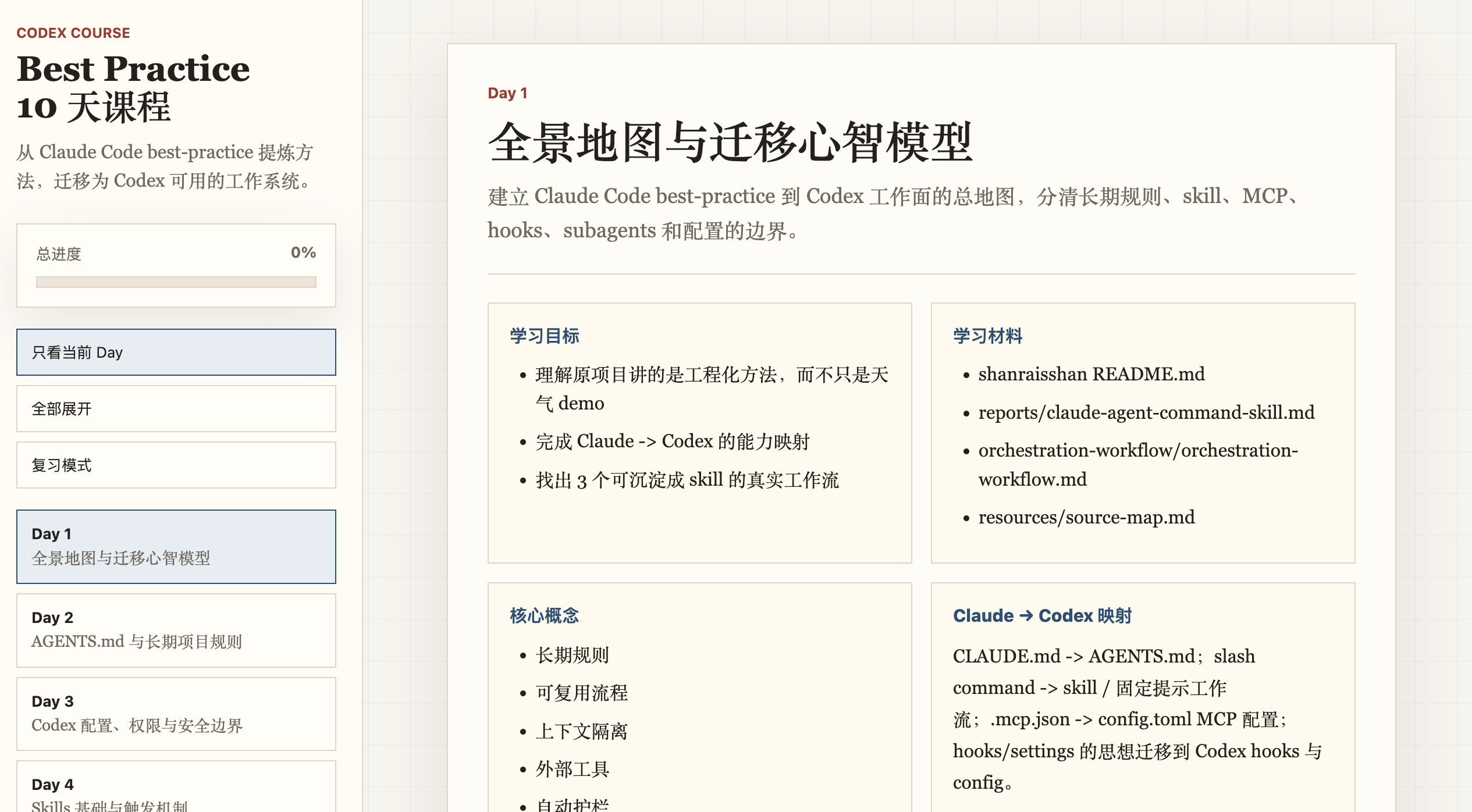Click the 总进度 progress bar

pyautogui.click(x=176, y=282)
